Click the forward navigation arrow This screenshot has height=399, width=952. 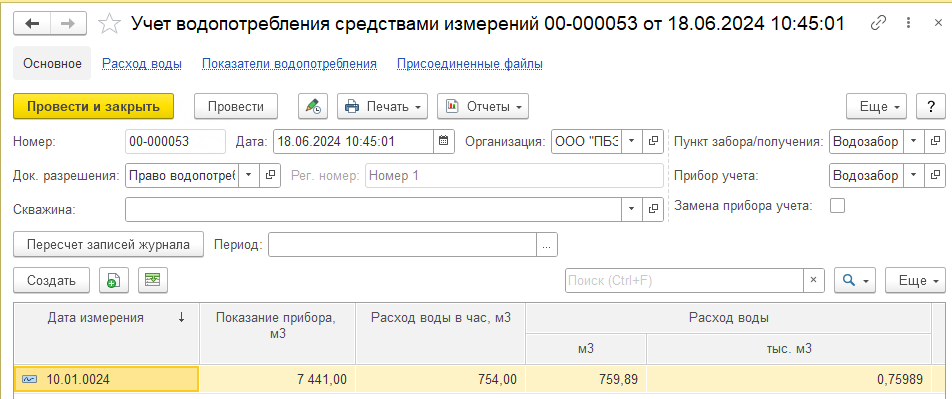pos(69,24)
